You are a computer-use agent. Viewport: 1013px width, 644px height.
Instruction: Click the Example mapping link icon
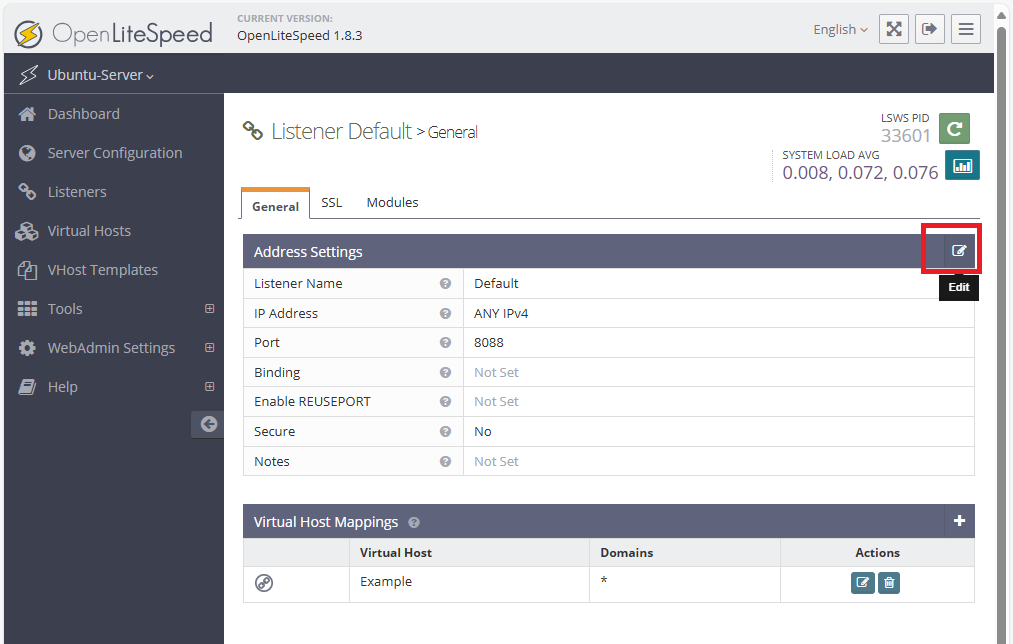pyautogui.click(x=264, y=583)
